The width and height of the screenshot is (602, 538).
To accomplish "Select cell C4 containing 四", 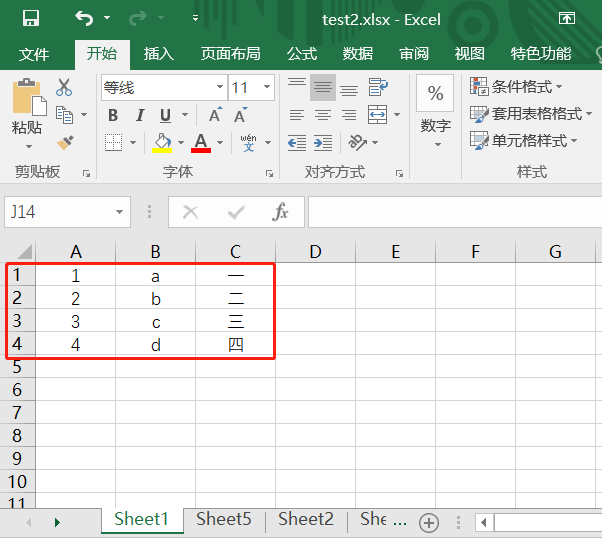I will (236, 345).
